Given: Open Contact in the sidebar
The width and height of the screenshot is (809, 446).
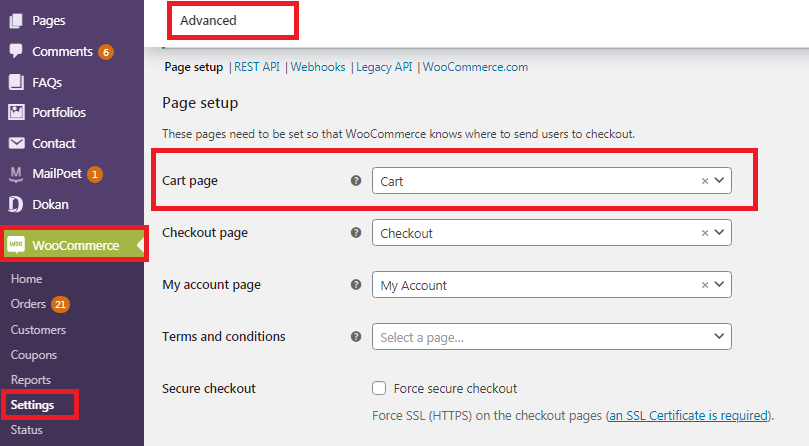Looking at the screenshot, I should pyautogui.click(x=54, y=144).
